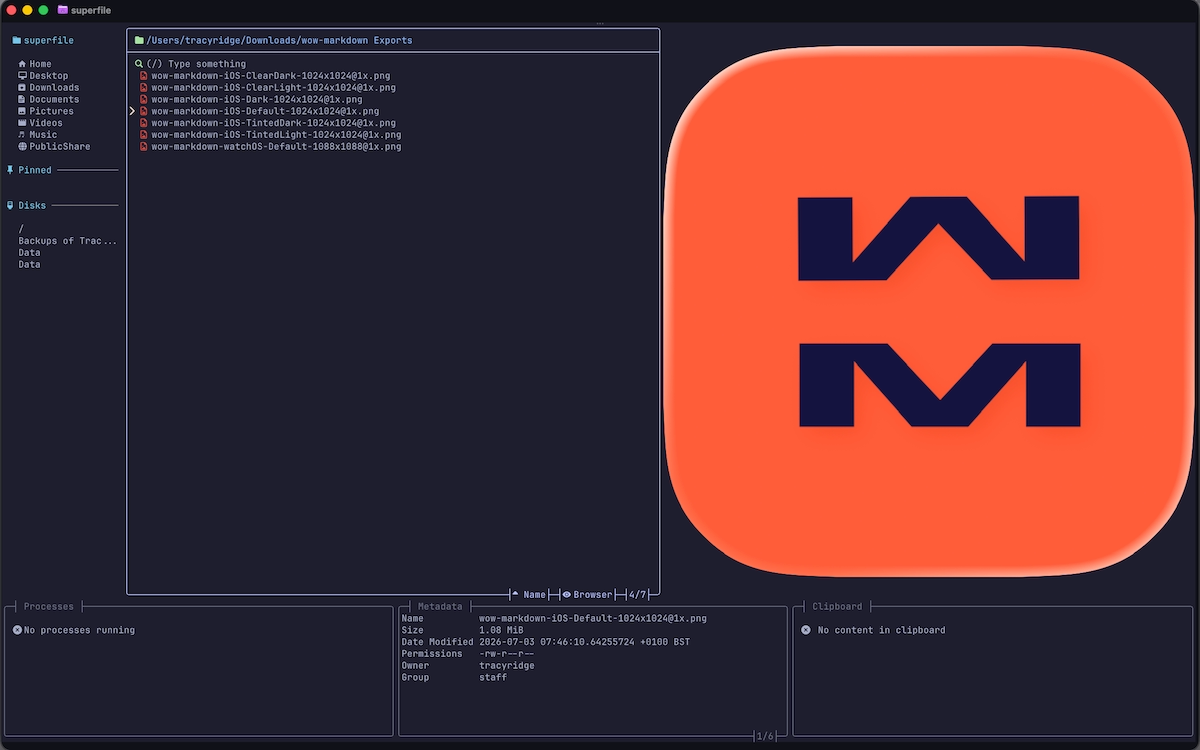Screen dimensions: 1200x750
Task: Click the Permissions value -rw-r--r--
Action: [507, 654]
